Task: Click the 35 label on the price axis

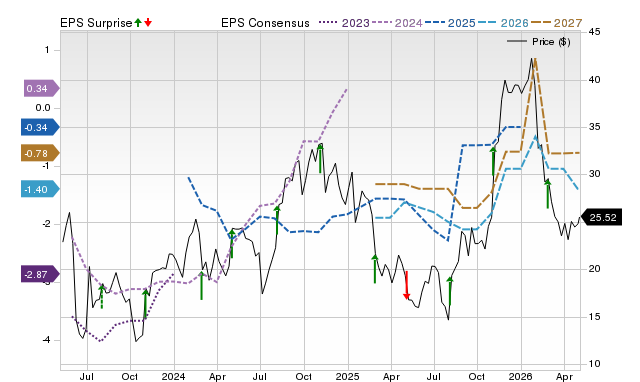Action: (x=594, y=127)
